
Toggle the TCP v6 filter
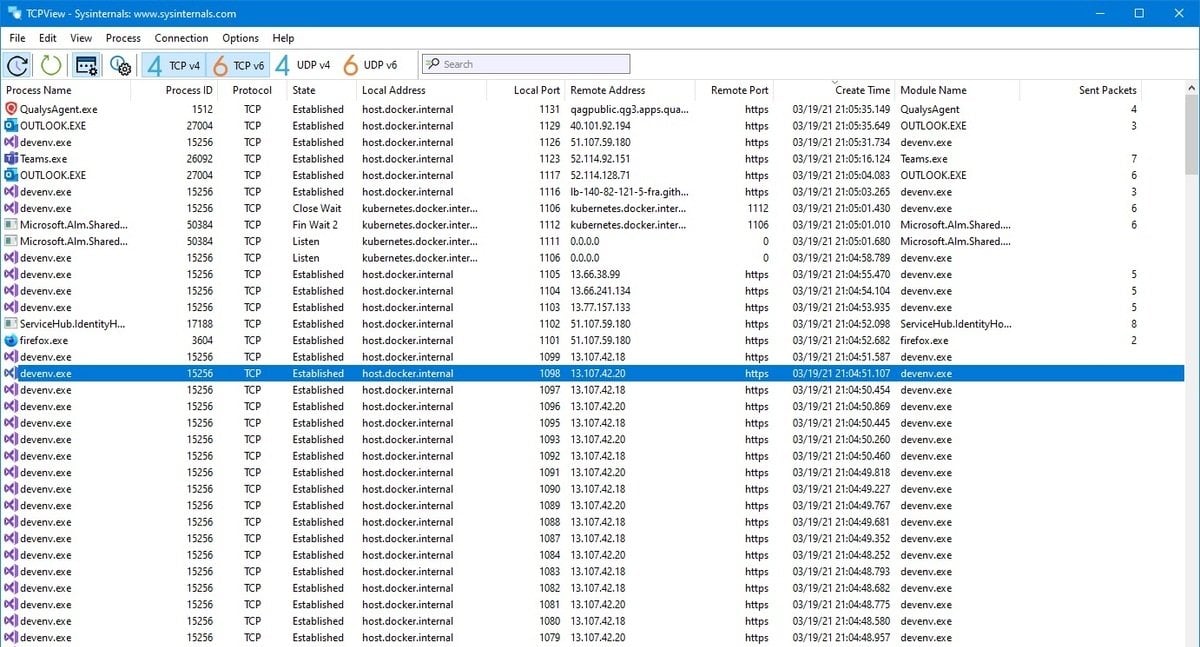click(238, 65)
